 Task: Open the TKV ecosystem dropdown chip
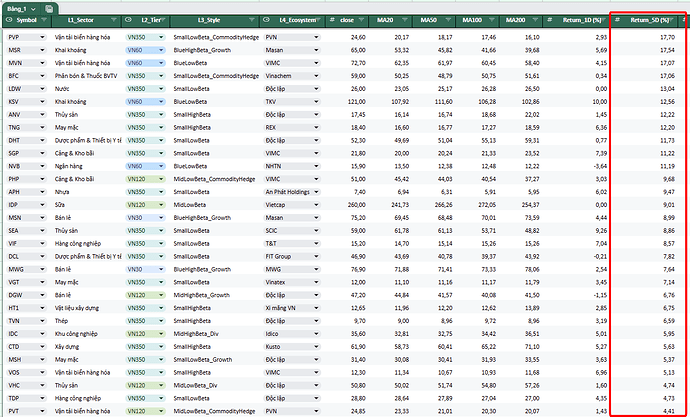click(x=292, y=102)
